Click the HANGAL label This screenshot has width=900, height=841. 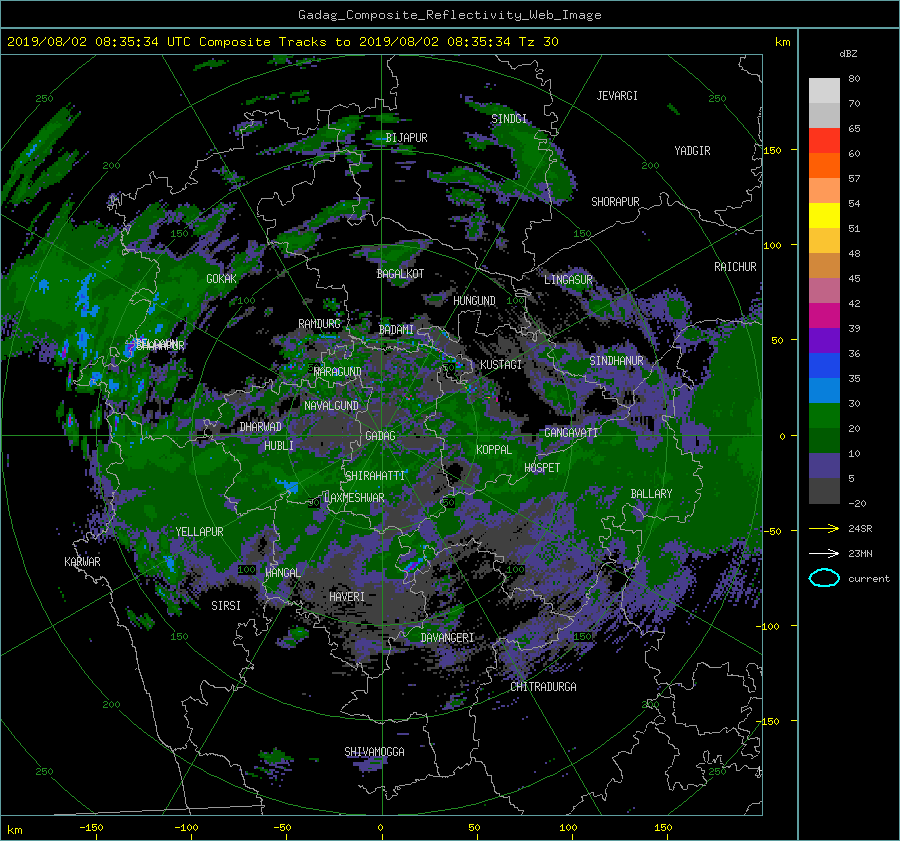tap(282, 573)
